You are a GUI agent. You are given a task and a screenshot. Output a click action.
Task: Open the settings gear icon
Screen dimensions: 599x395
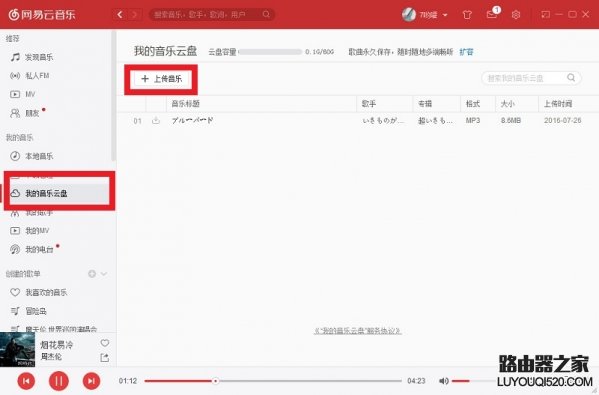point(516,15)
